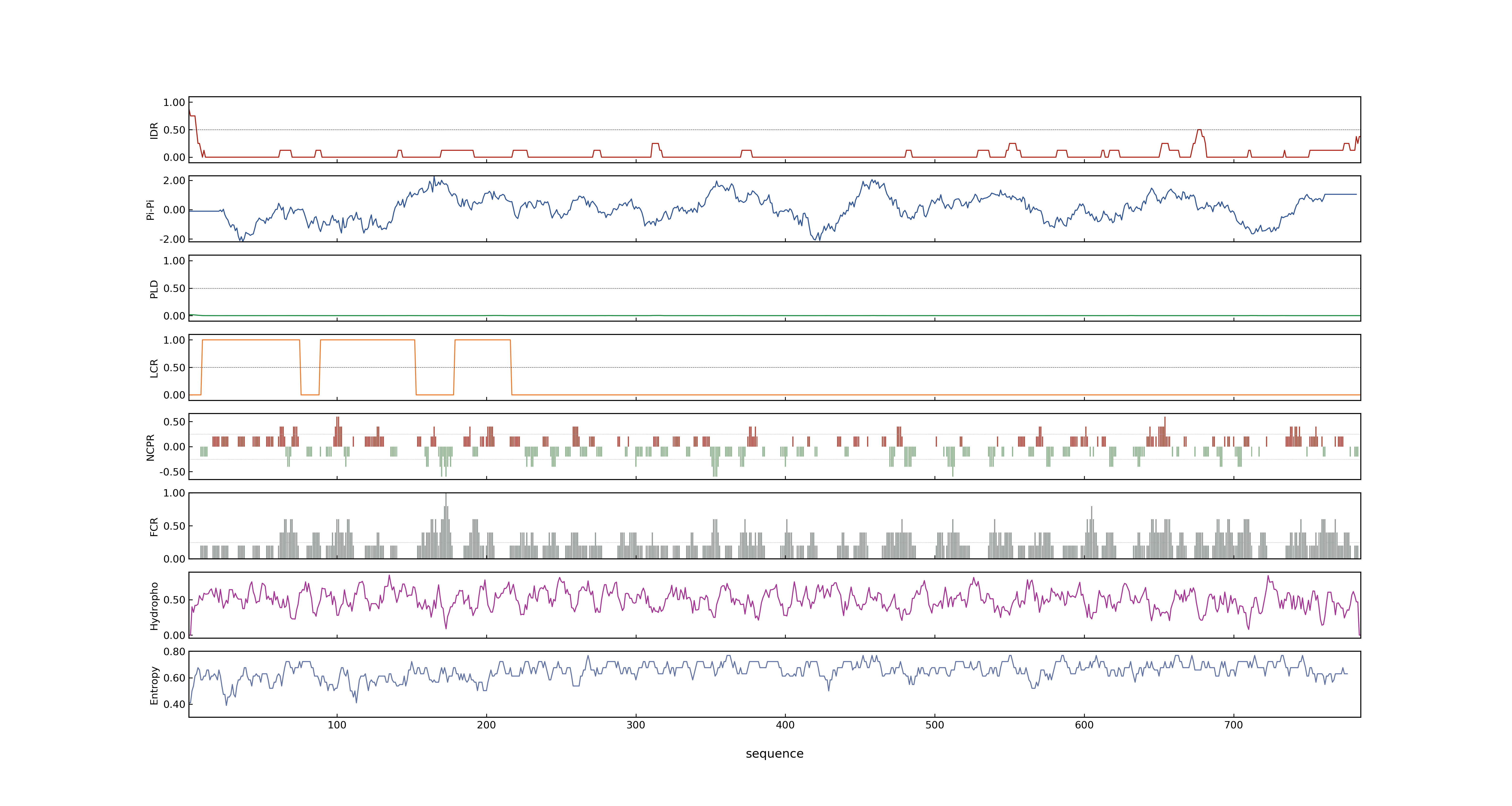Click the -2.00 tick on Pi-Pi axis

coord(172,239)
